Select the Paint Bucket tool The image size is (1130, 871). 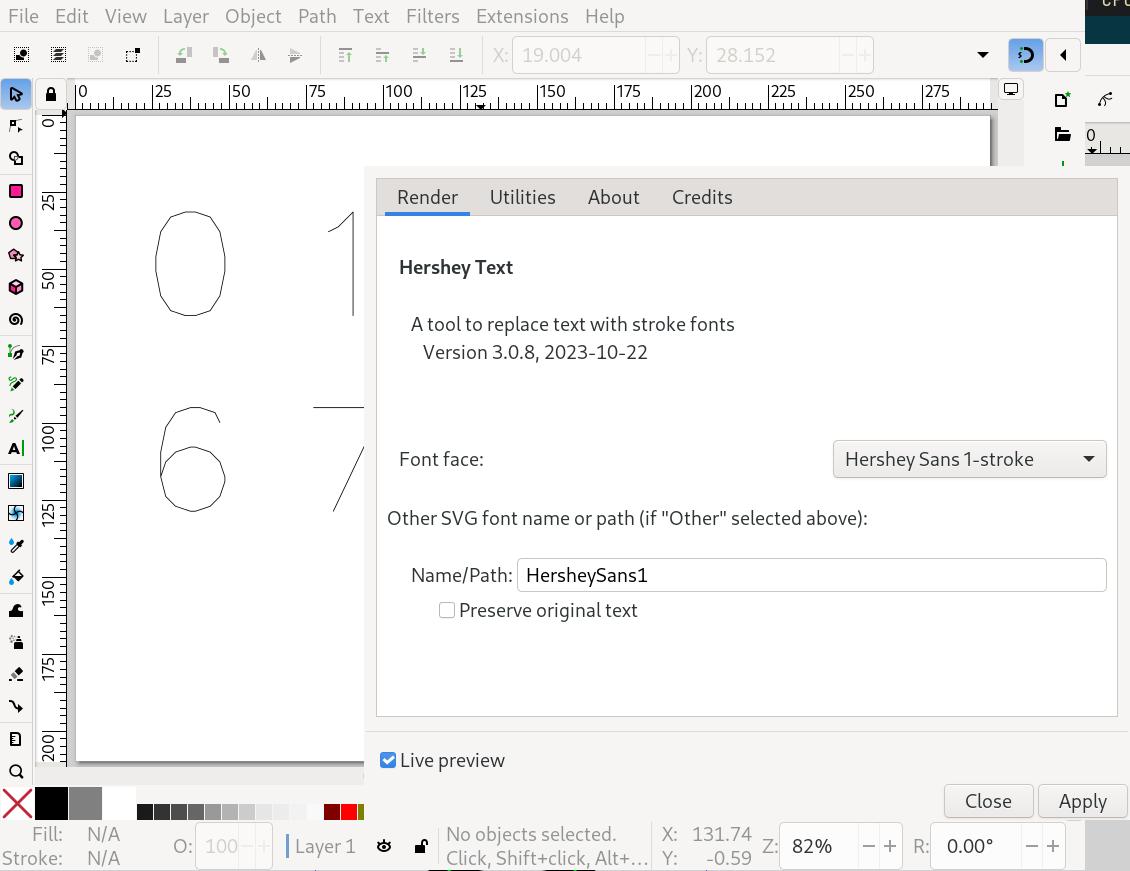(16, 577)
